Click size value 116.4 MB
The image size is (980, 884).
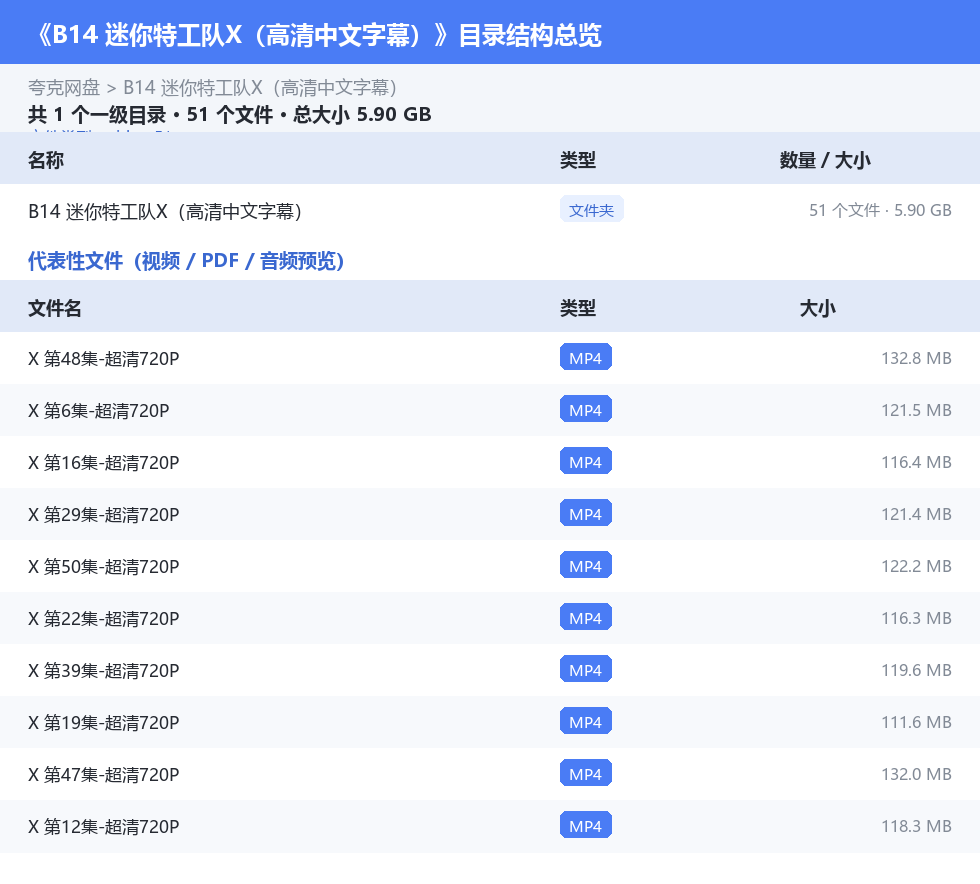click(x=916, y=461)
